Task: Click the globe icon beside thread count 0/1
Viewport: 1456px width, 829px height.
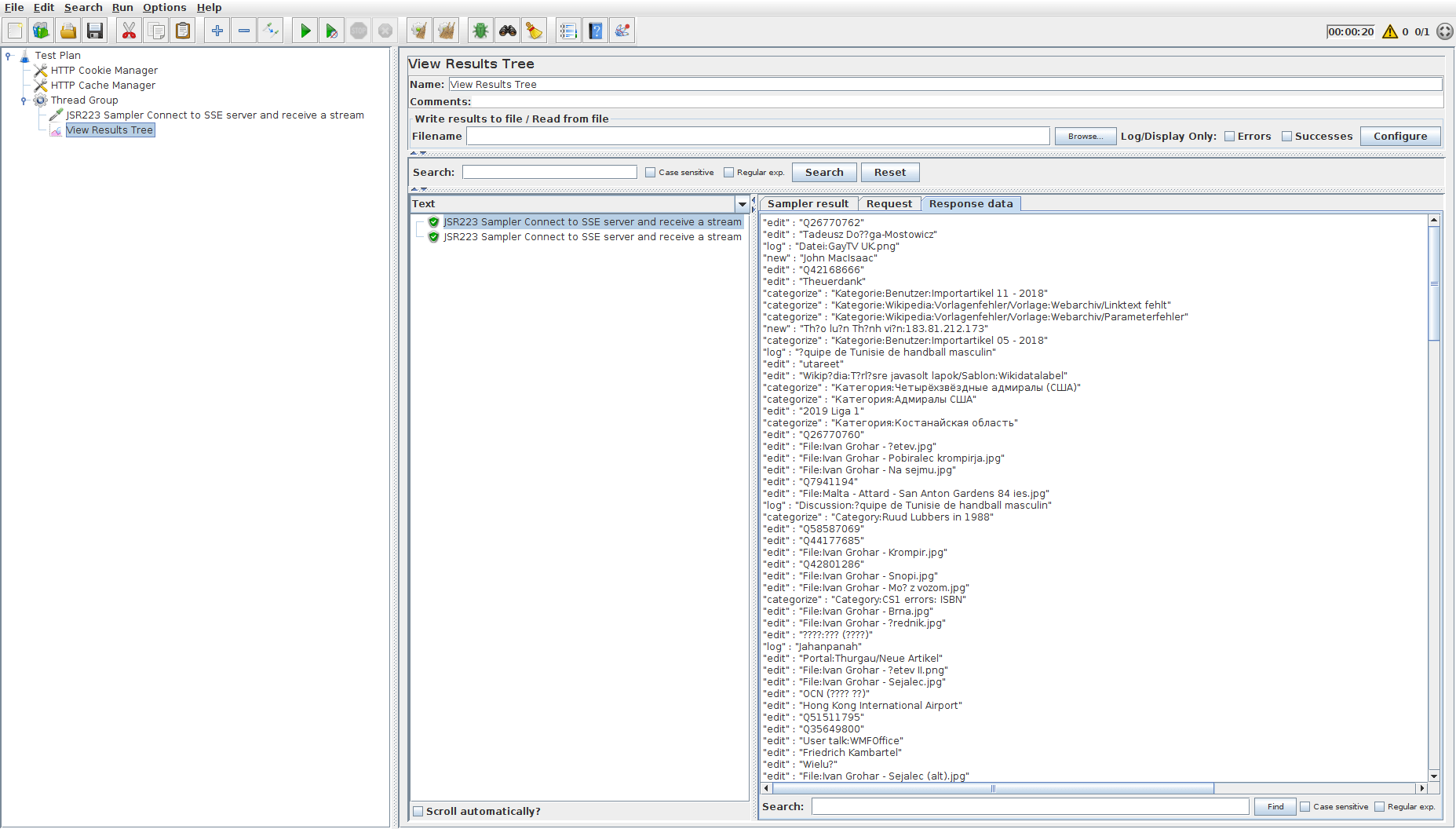Action: coord(1444,31)
